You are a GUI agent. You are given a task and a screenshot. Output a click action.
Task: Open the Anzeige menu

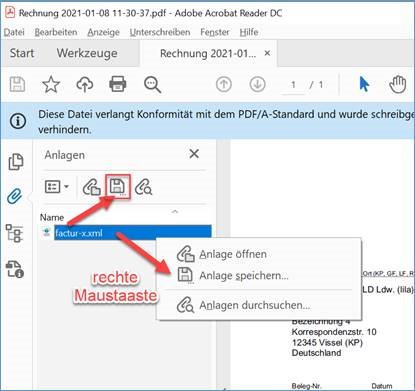click(103, 32)
